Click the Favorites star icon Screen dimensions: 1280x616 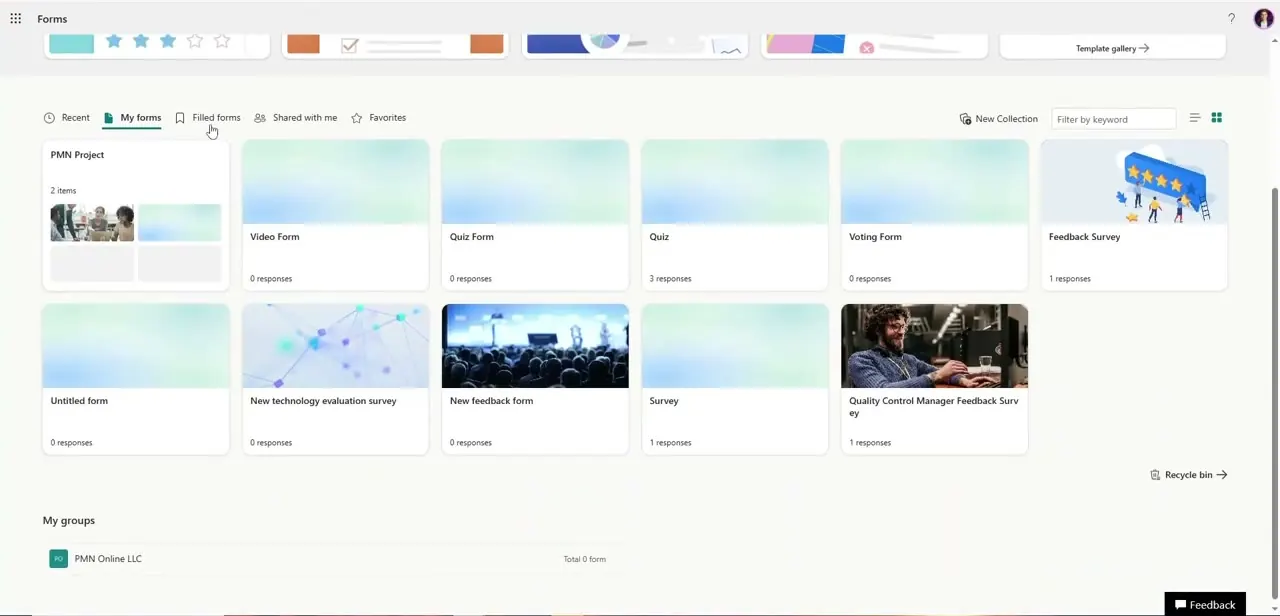pos(357,118)
